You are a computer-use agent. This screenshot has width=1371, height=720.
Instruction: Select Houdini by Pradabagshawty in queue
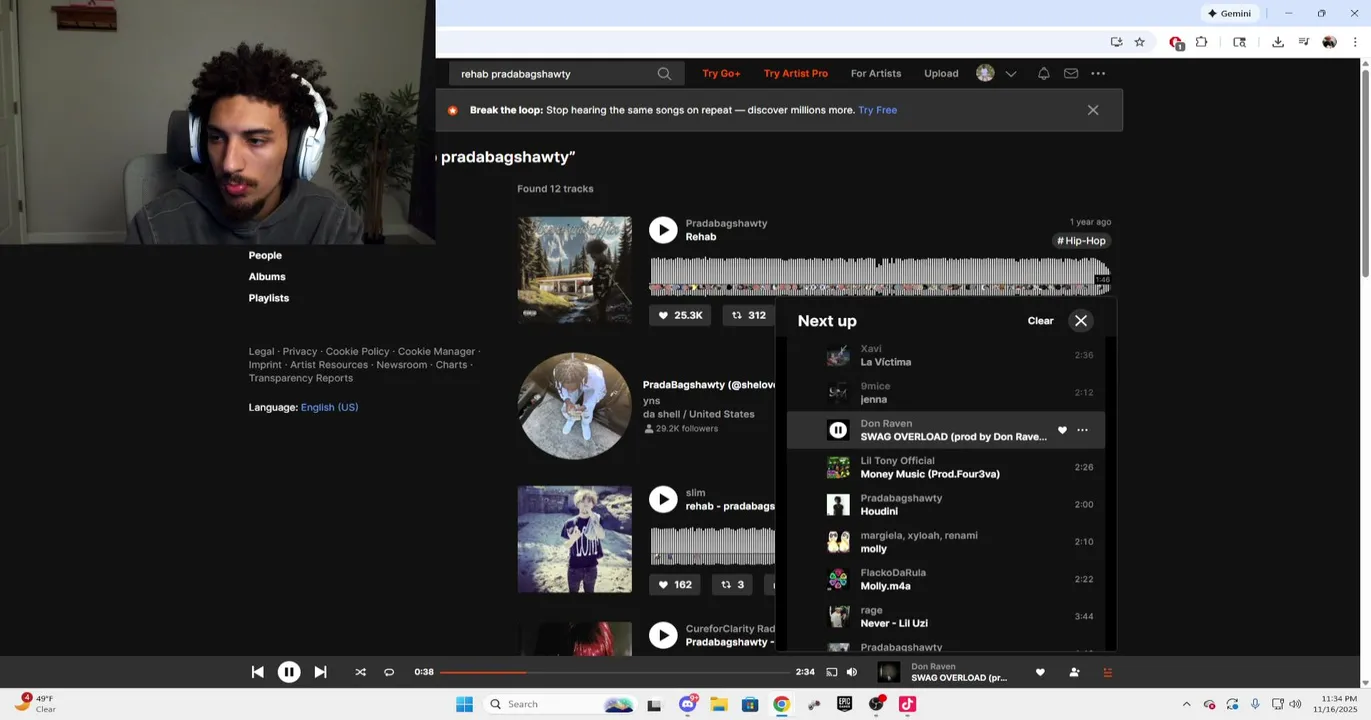point(946,505)
